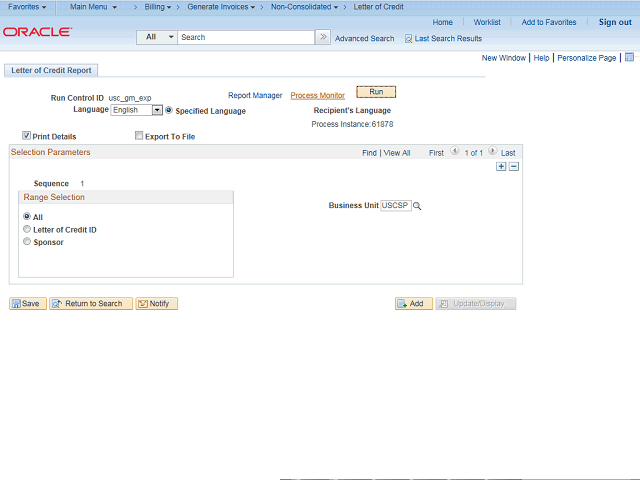The image size is (640, 480).
Task: Click the page grid icon beside Personalize Page
Action: pyautogui.click(x=629, y=57)
